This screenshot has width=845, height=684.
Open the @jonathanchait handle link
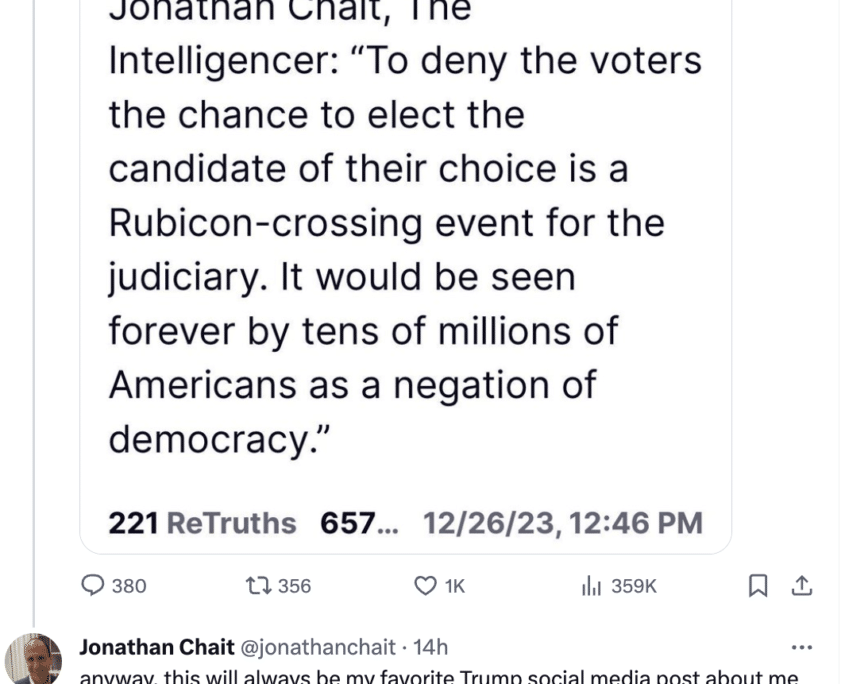click(x=314, y=647)
